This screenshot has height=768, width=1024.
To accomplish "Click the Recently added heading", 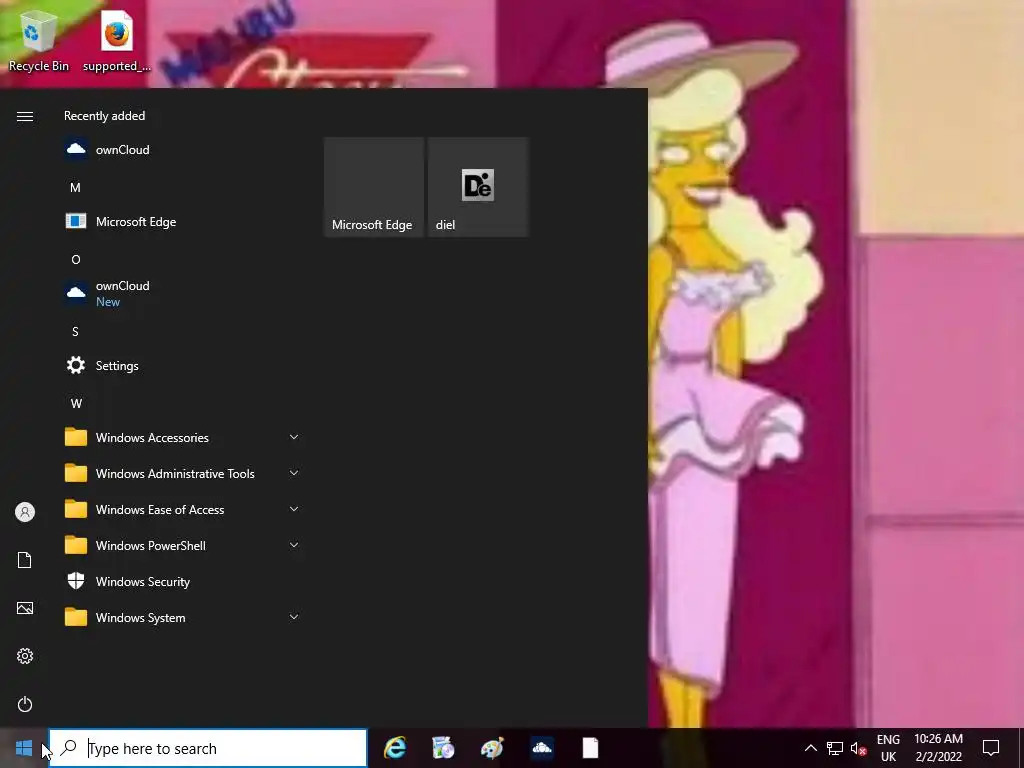I will (104, 116).
